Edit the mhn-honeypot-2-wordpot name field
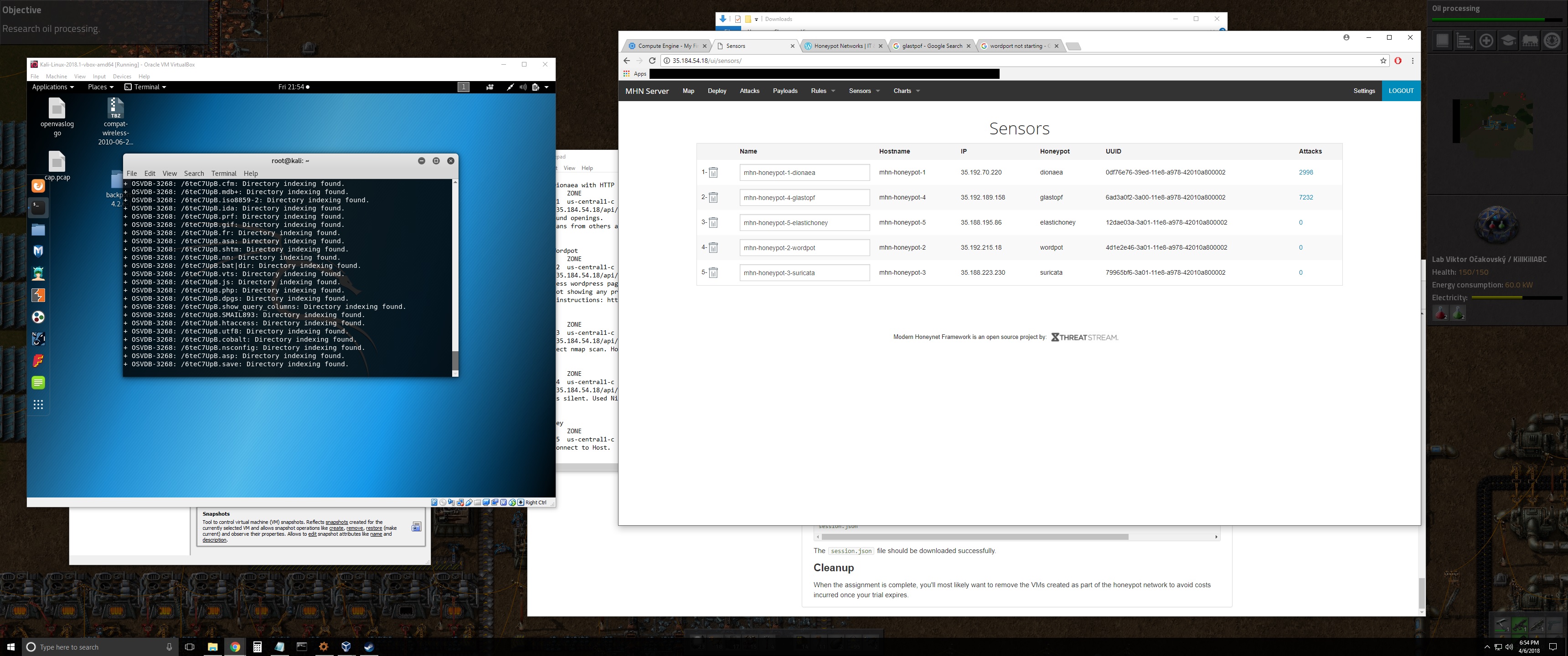Image resolution: width=1568 pixels, height=656 pixels. pos(804,248)
